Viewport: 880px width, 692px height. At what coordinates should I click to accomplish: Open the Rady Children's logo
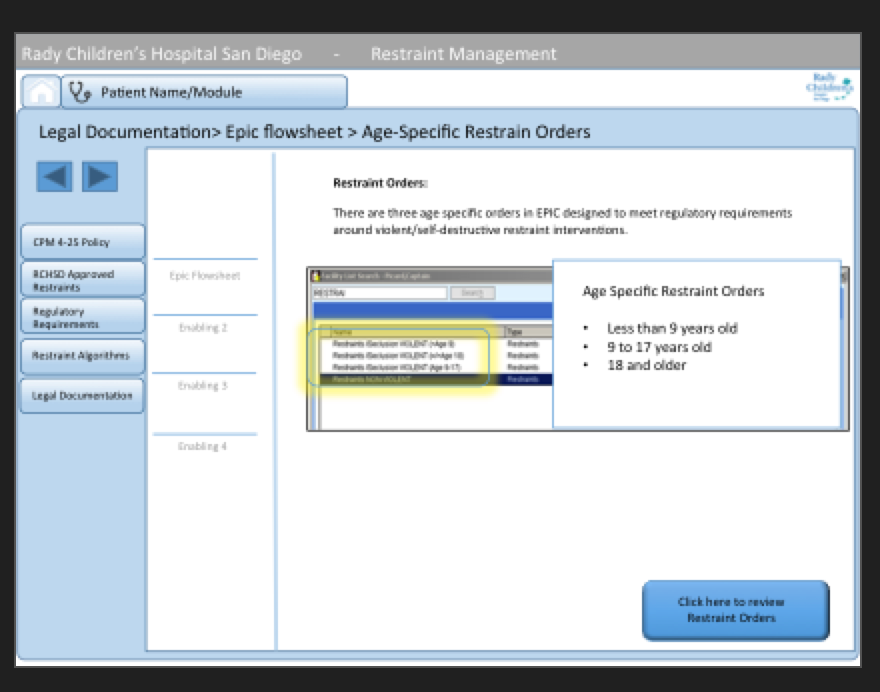click(829, 87)
